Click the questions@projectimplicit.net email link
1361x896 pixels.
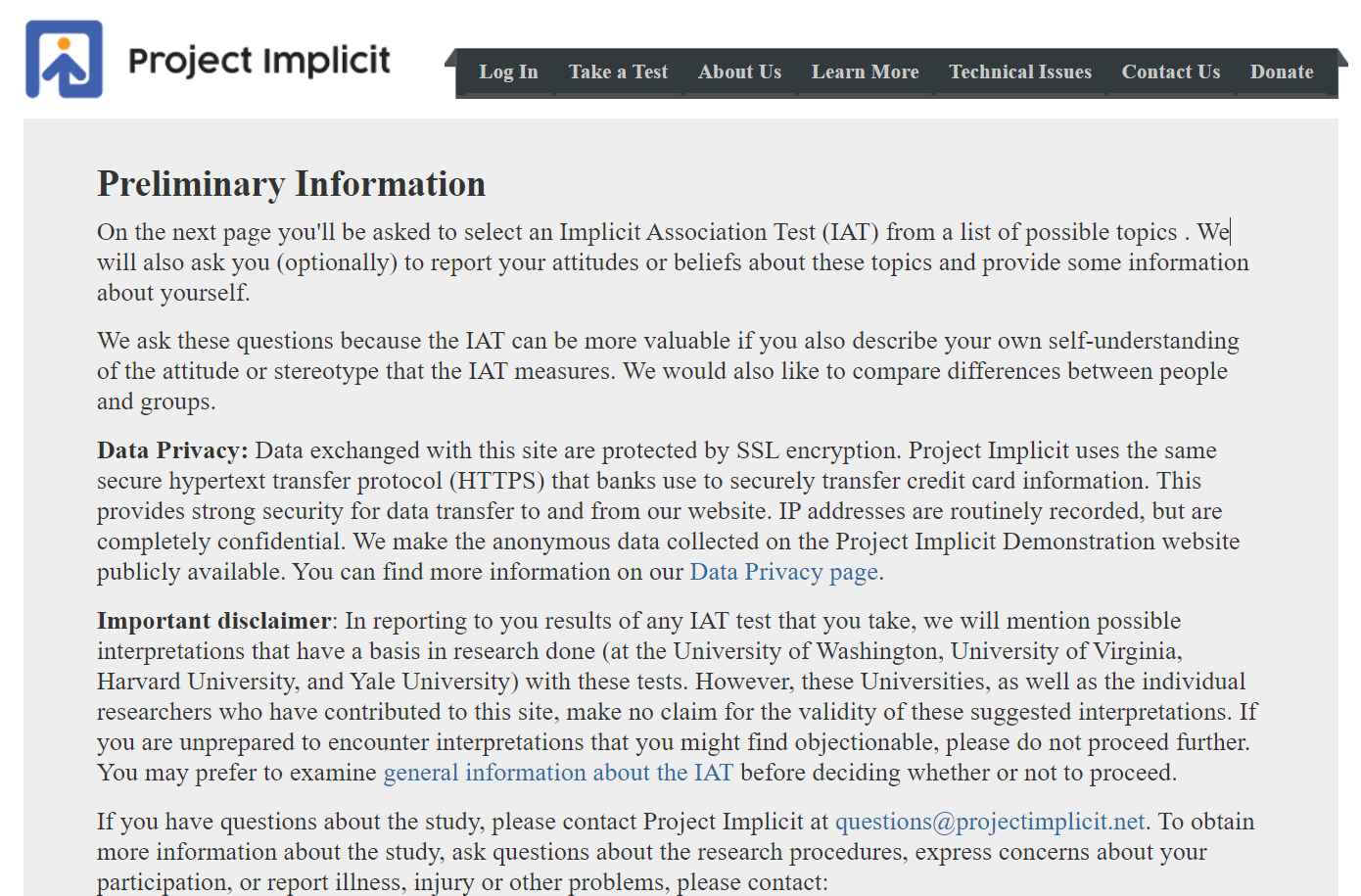989,822
